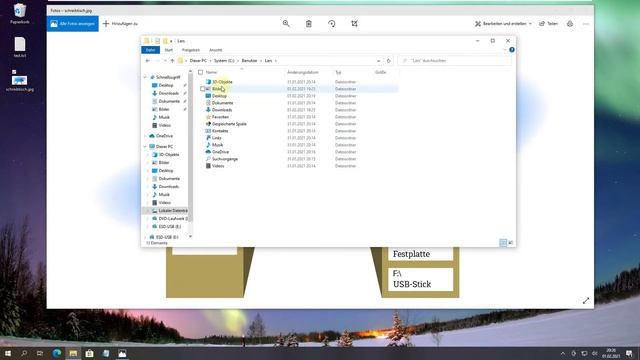Viewport: 640px width, 360px height.
Task: Open the Datei ribbon tab
Action: pos(150,50)
